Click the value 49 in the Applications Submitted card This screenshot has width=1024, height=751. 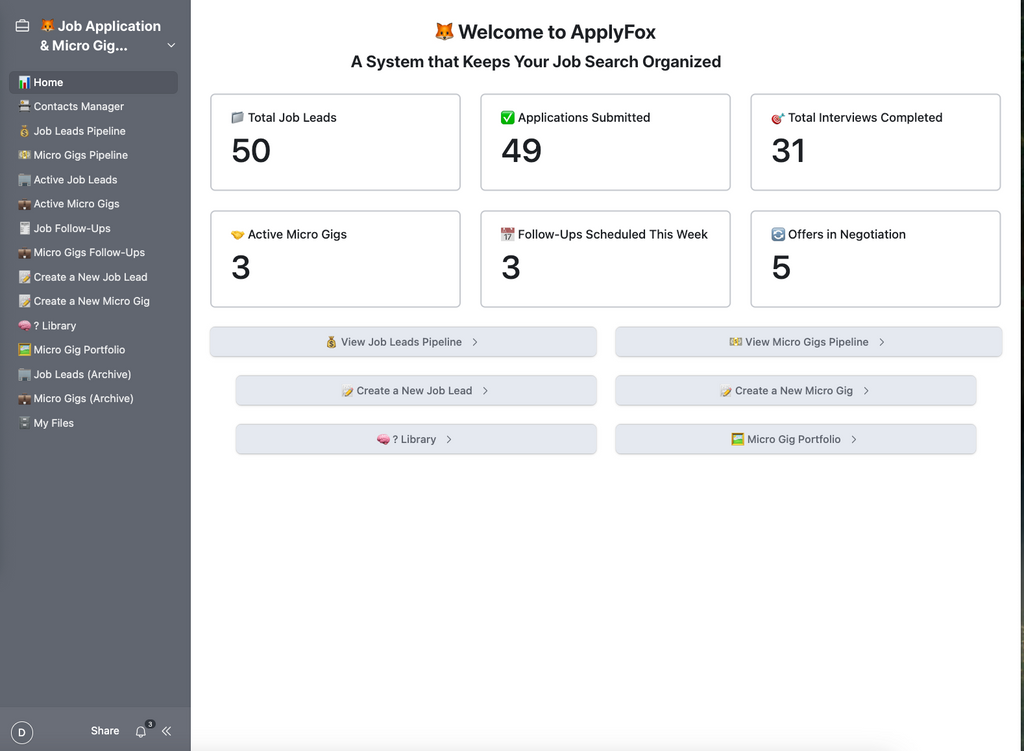[x=521, y=151]
